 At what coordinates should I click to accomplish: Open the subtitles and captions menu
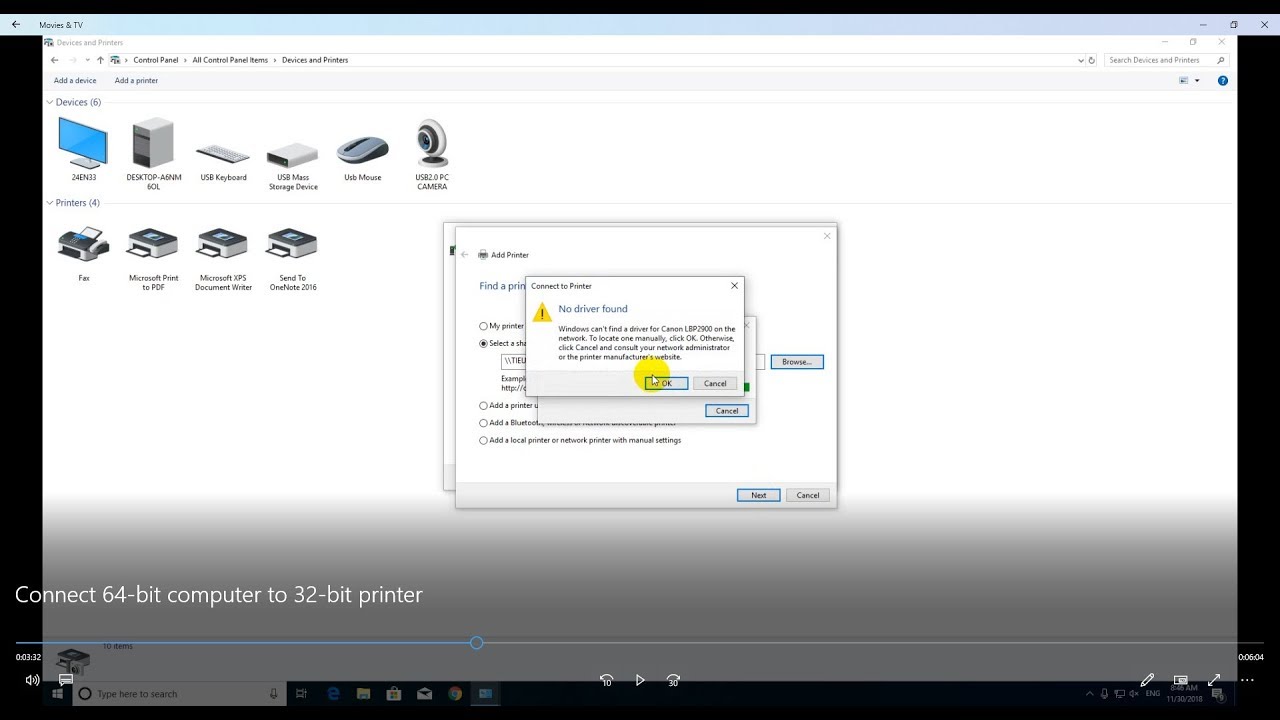click(x=66, y=680)
